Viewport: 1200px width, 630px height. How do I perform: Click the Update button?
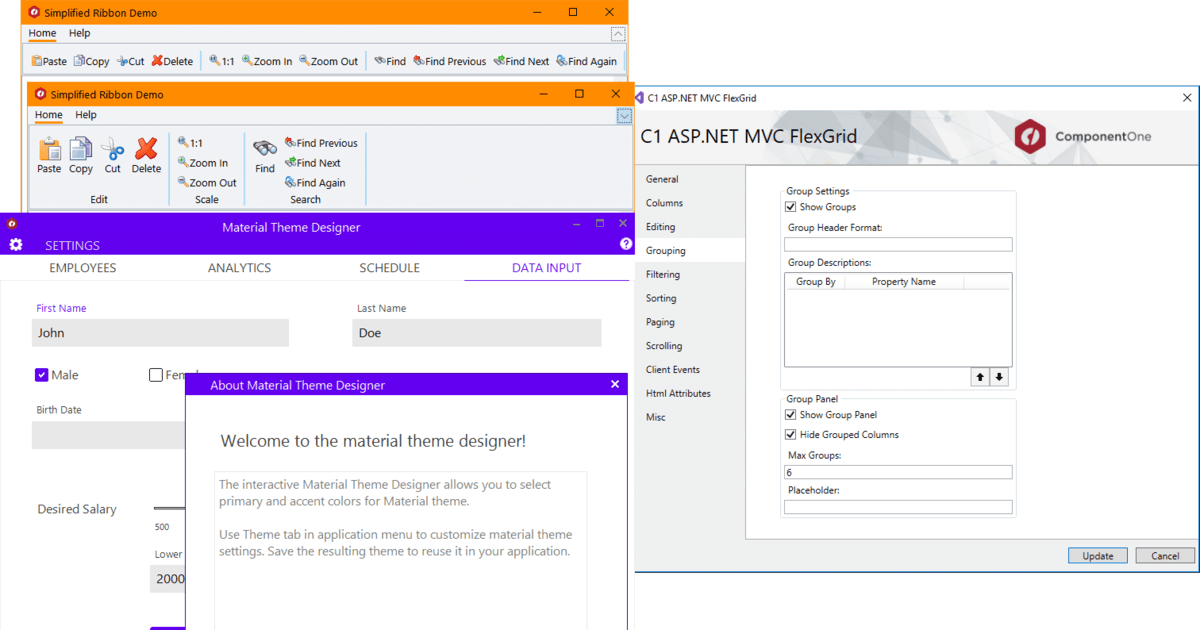pos(1097,556)
